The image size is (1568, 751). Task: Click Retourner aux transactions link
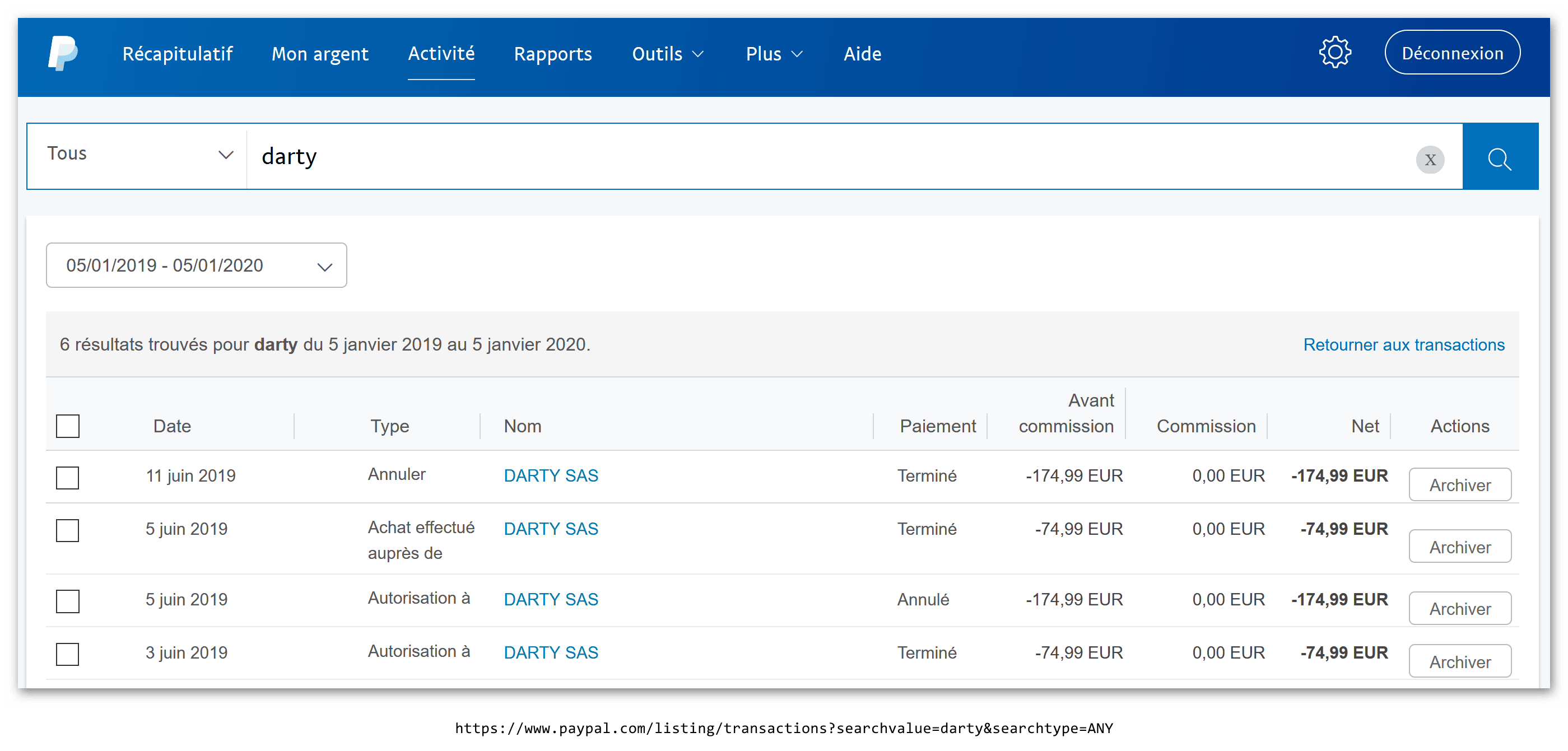[x=1404, y=344]
